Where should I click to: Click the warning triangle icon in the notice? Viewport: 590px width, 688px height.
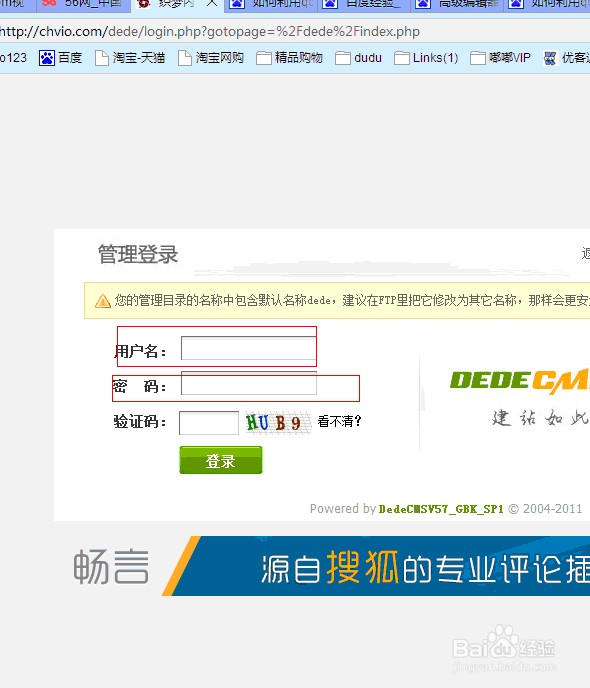pos(103,301)
